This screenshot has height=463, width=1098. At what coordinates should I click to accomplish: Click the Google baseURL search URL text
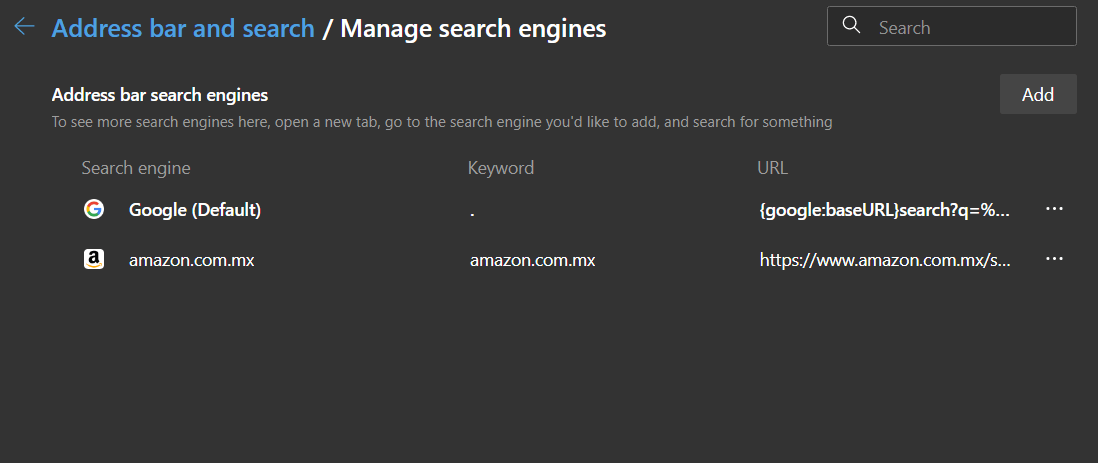[x=885, y=210]
